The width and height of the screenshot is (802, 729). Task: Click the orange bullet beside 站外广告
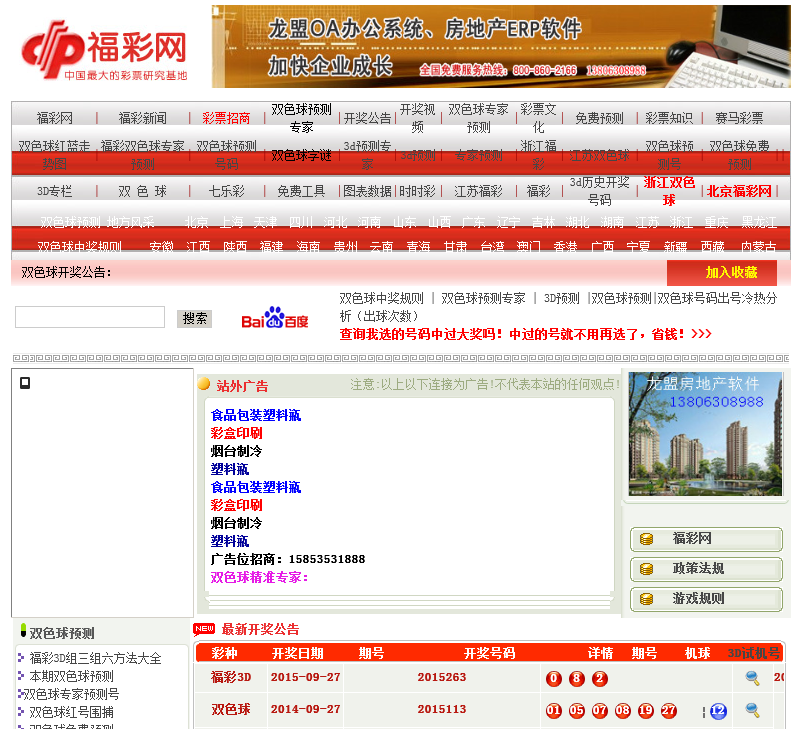[x=204, y=384]
